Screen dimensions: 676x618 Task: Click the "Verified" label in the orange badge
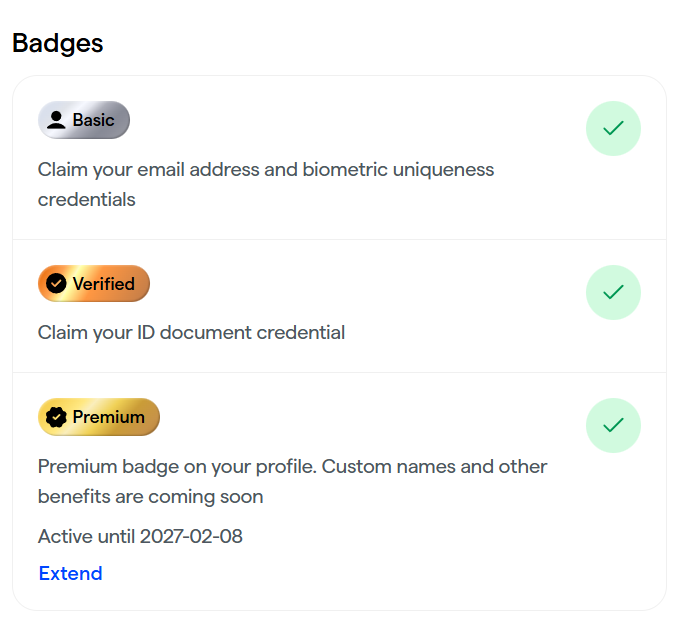[103, 284]
